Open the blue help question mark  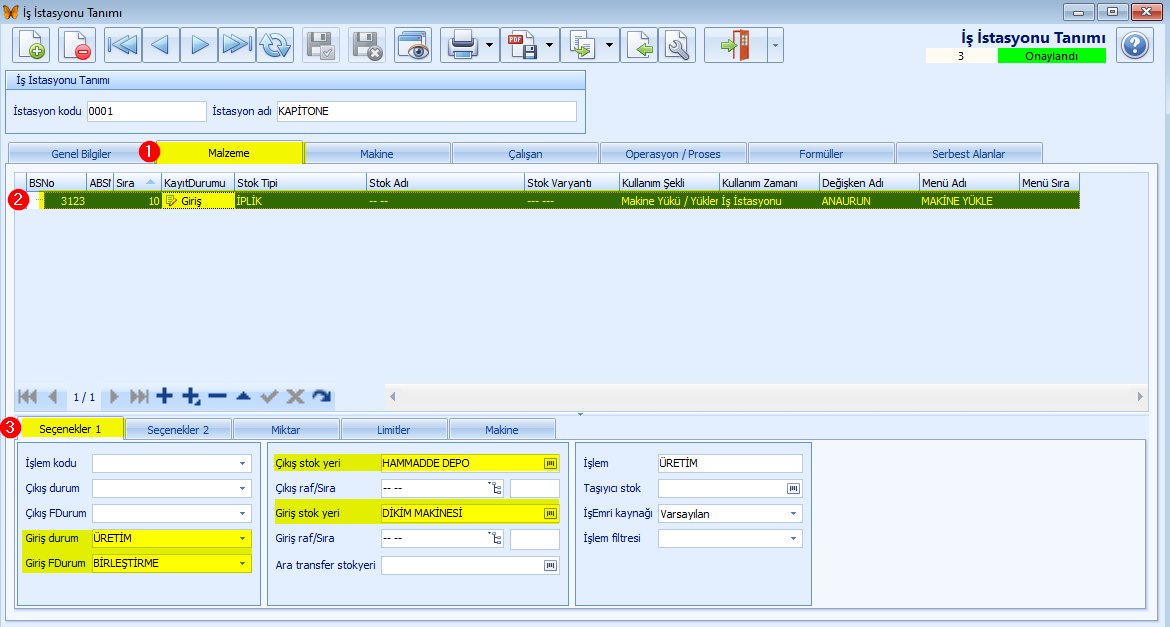tap(1134, 45)
